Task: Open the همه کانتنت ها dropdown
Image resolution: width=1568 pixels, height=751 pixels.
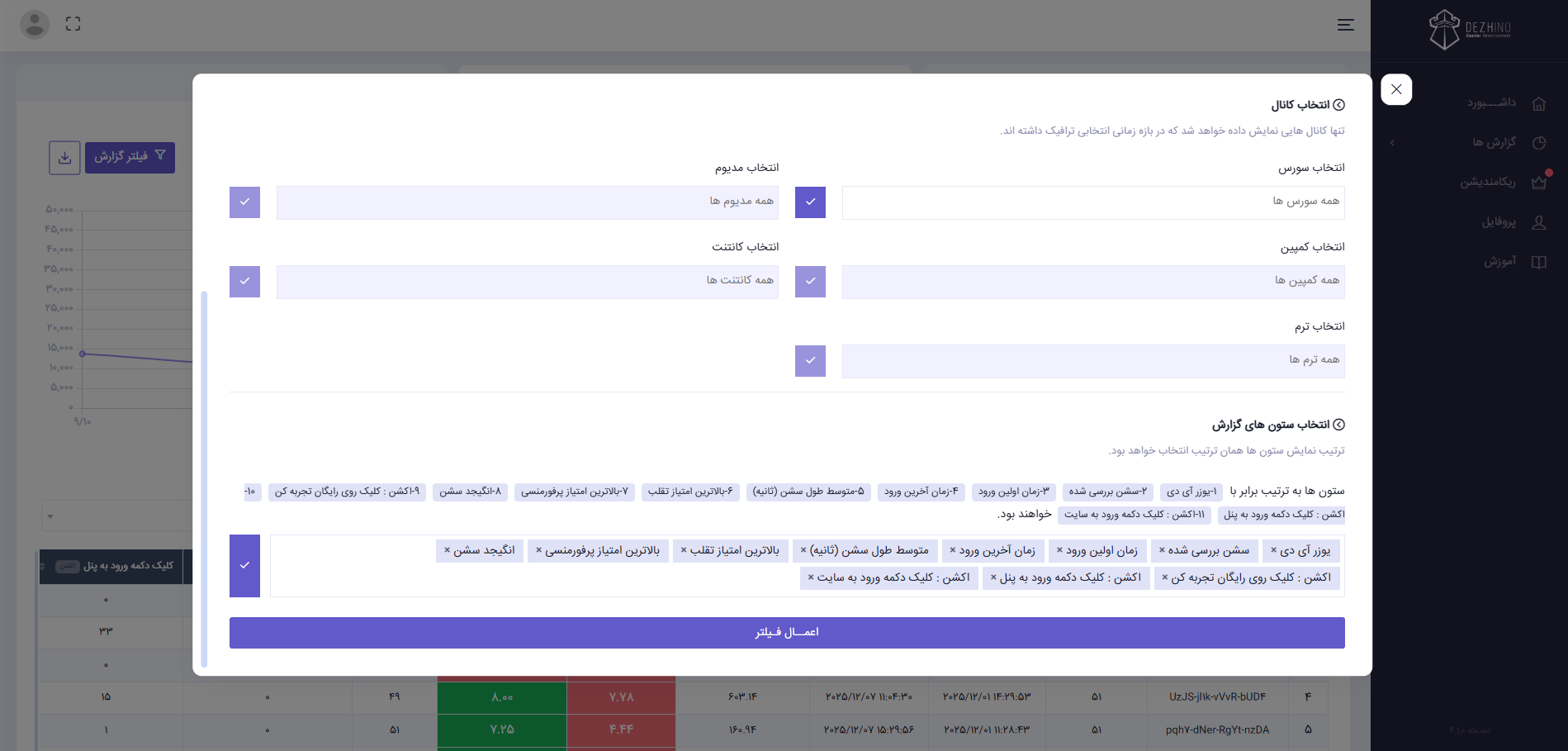Action: click(528, 282)
